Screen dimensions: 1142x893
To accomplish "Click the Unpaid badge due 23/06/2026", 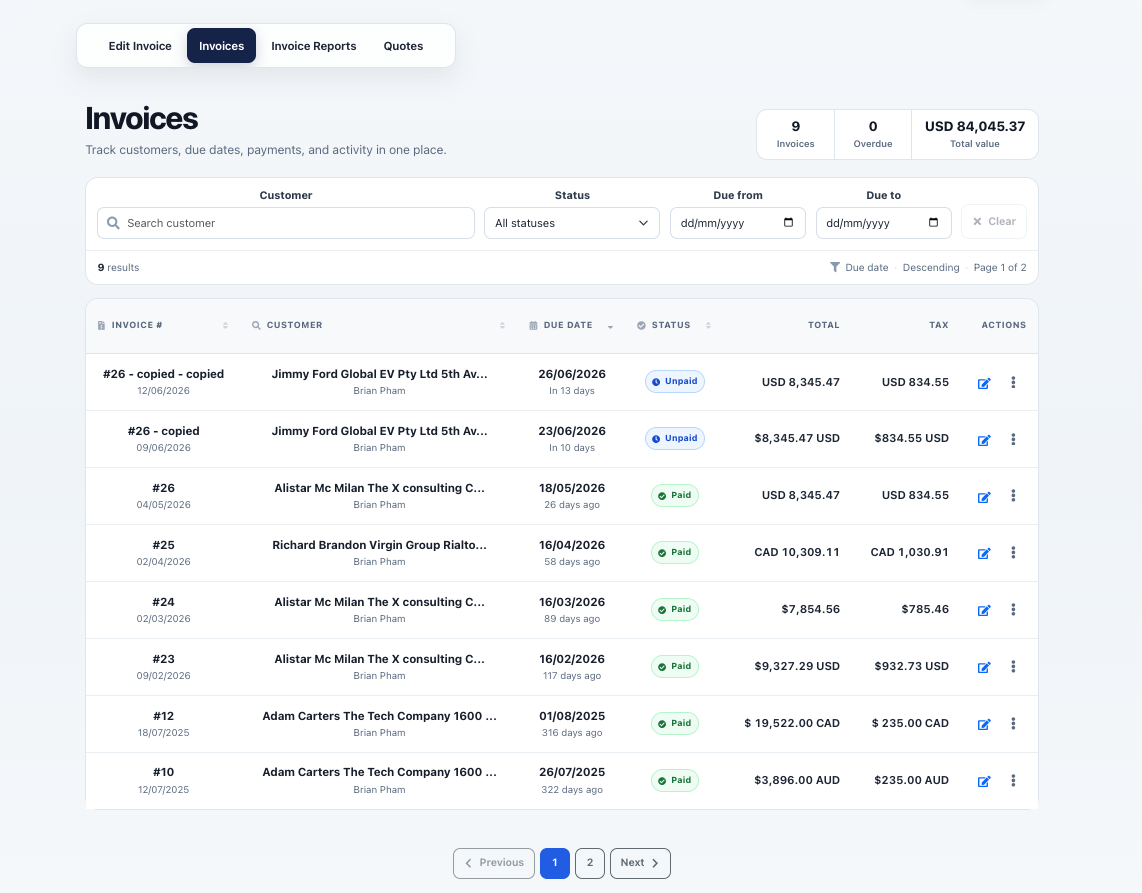I will coord(674,438).
